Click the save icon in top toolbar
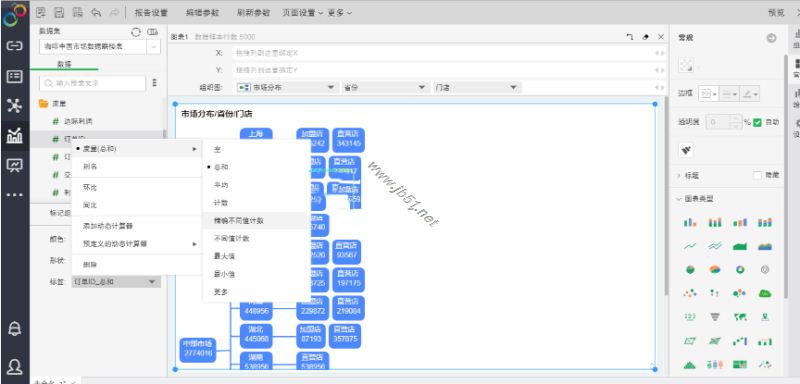The image size is (800, 384). coord(59,13)
